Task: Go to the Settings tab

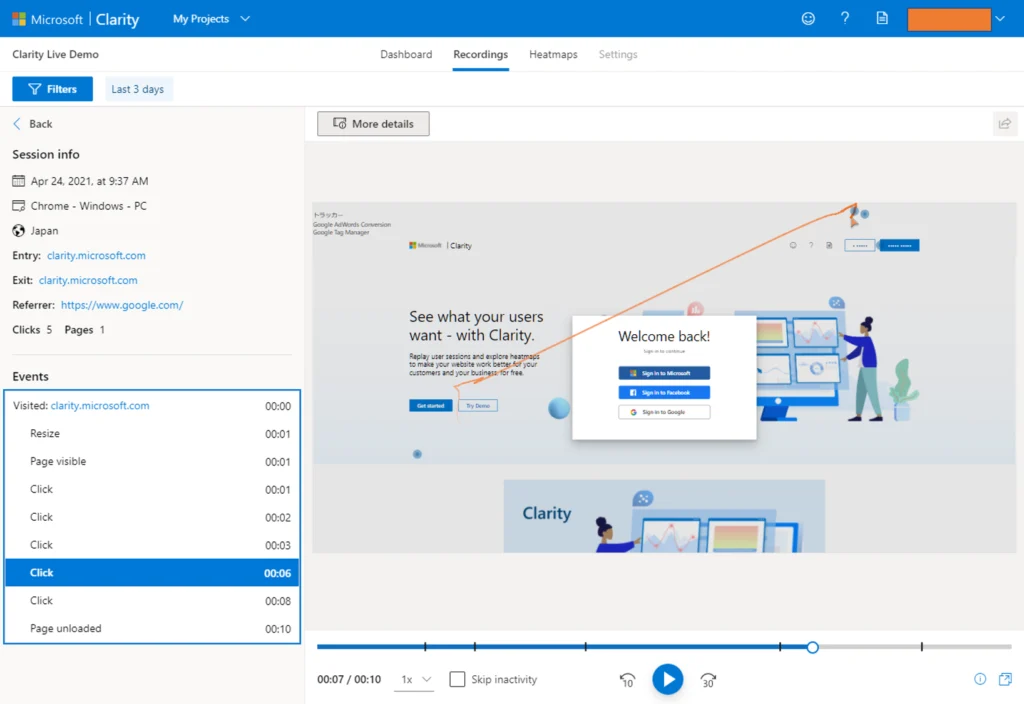Action: [618, 54]
